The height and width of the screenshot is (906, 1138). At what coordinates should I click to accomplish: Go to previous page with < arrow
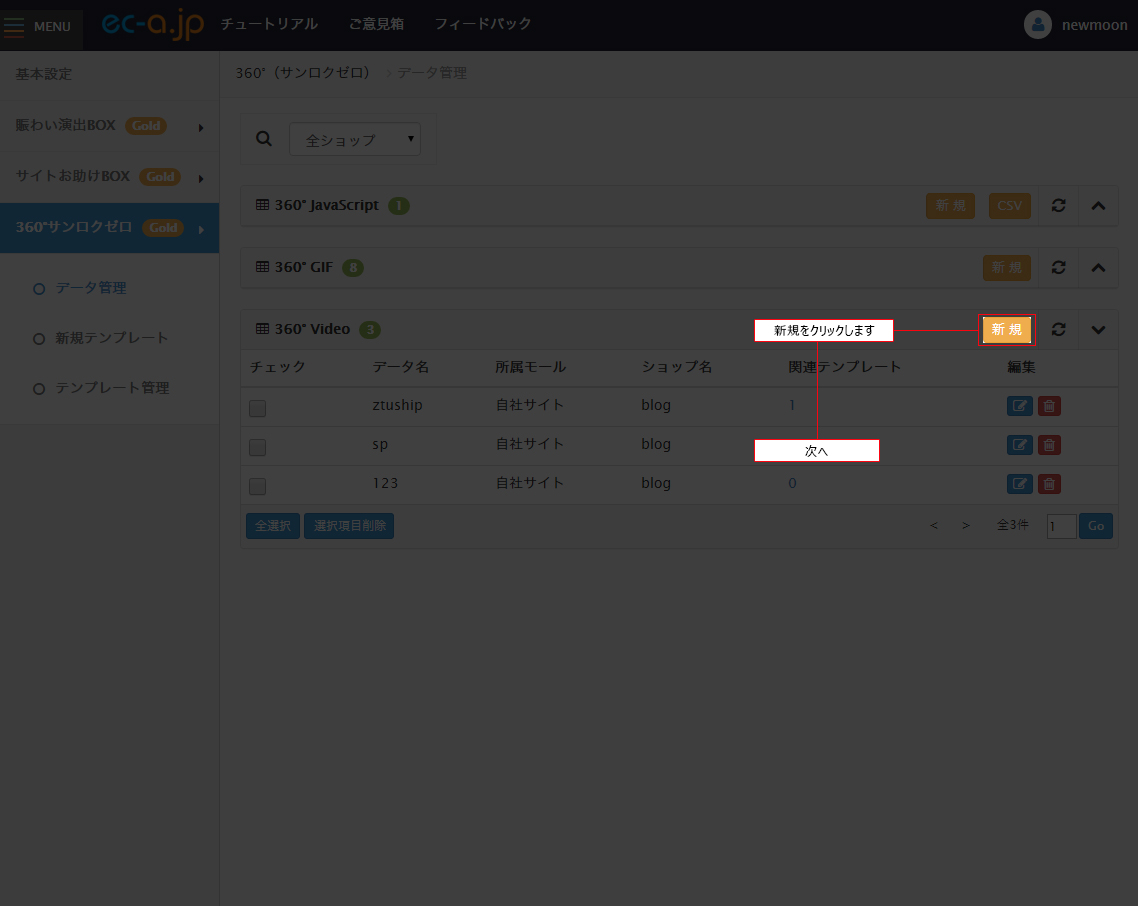pyautogui.click(x=934, y=526)
